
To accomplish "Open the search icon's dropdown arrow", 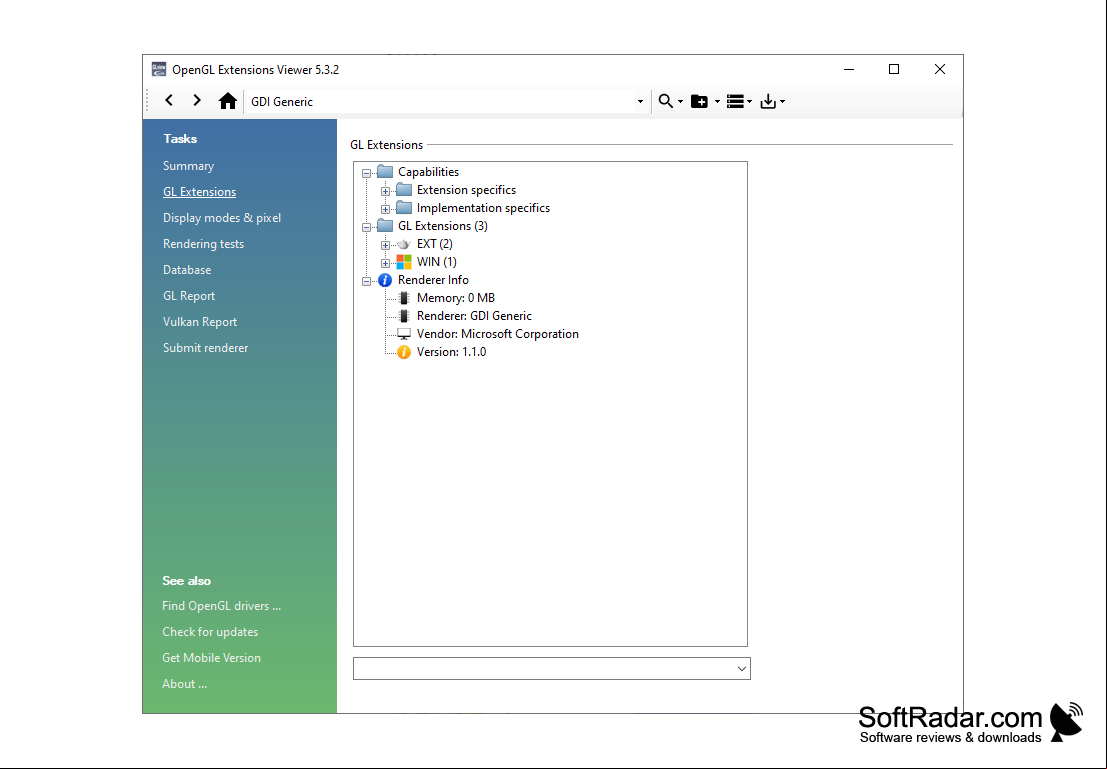I will click(681, 102).
